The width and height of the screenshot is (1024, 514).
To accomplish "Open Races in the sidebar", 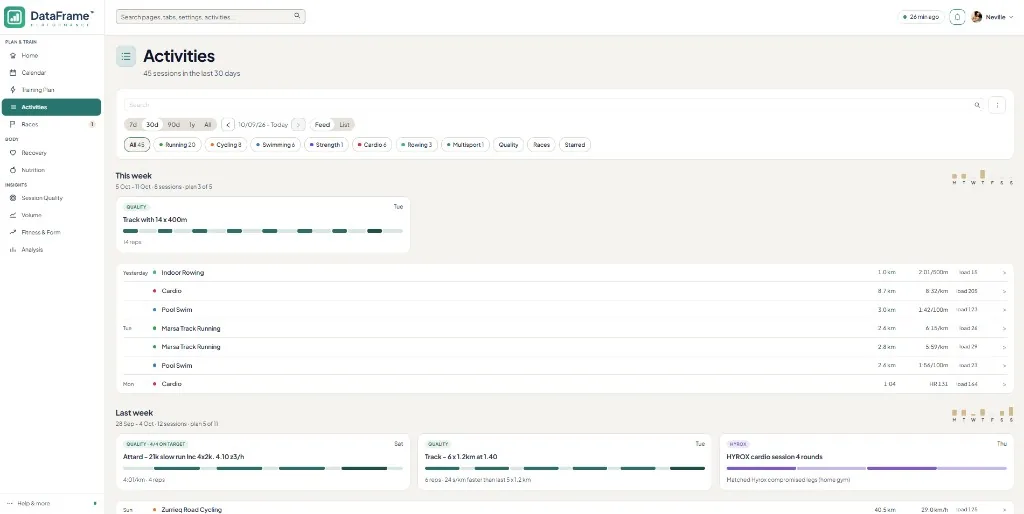I will tap(52, 124).
